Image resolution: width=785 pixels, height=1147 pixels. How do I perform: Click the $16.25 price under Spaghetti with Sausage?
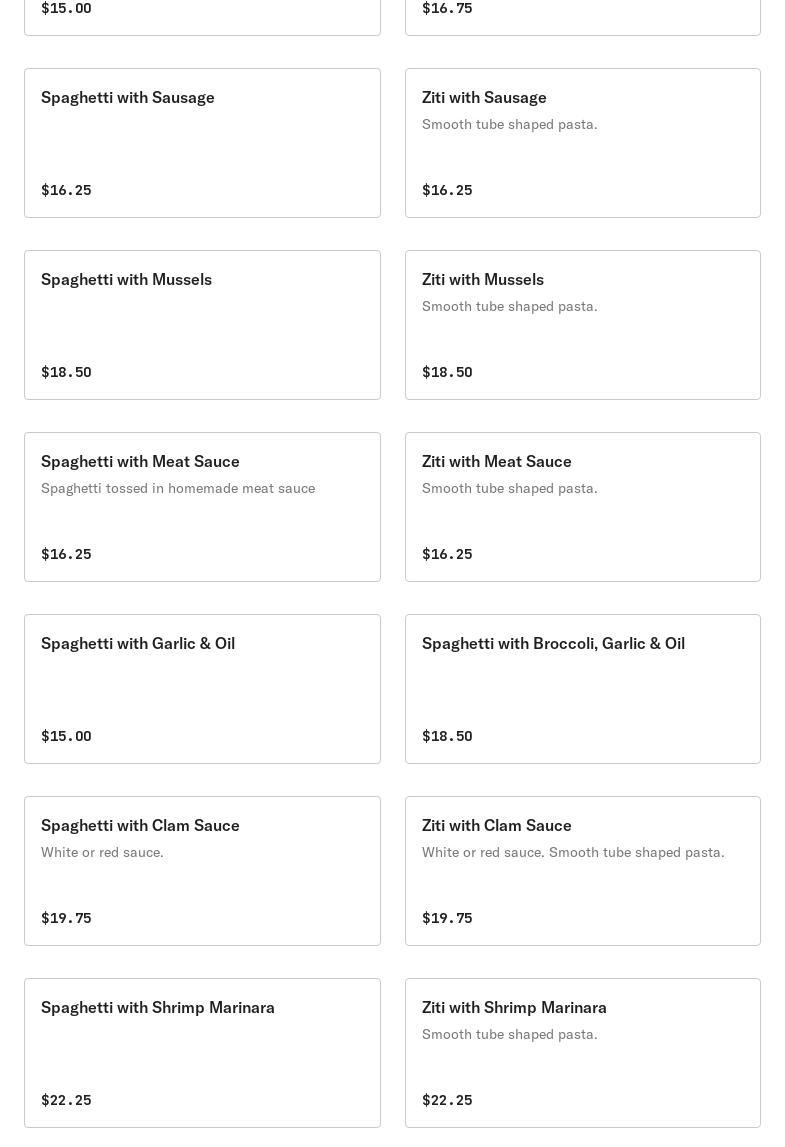(x=66, y=190)
